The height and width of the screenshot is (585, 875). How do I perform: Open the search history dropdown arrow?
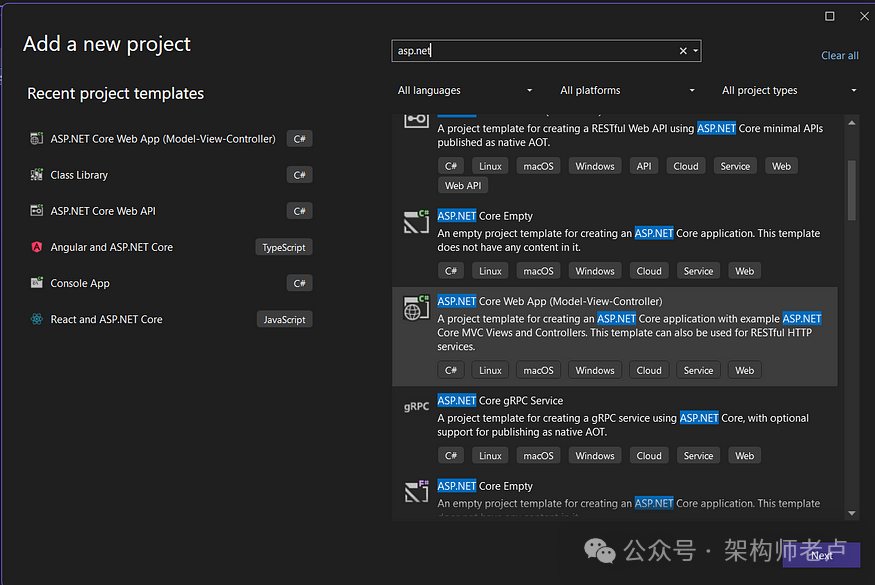(x=695, y=51)
